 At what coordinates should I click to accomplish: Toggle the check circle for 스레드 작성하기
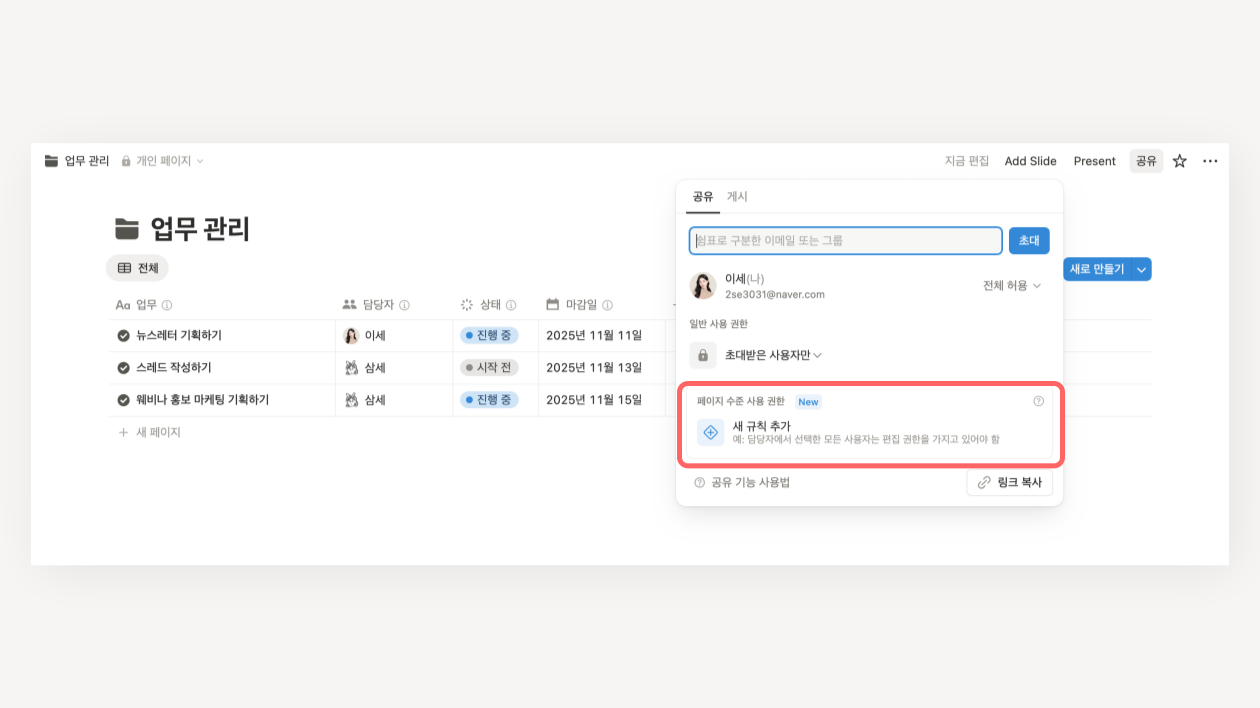pyautogui.click(x=124, y=368)
